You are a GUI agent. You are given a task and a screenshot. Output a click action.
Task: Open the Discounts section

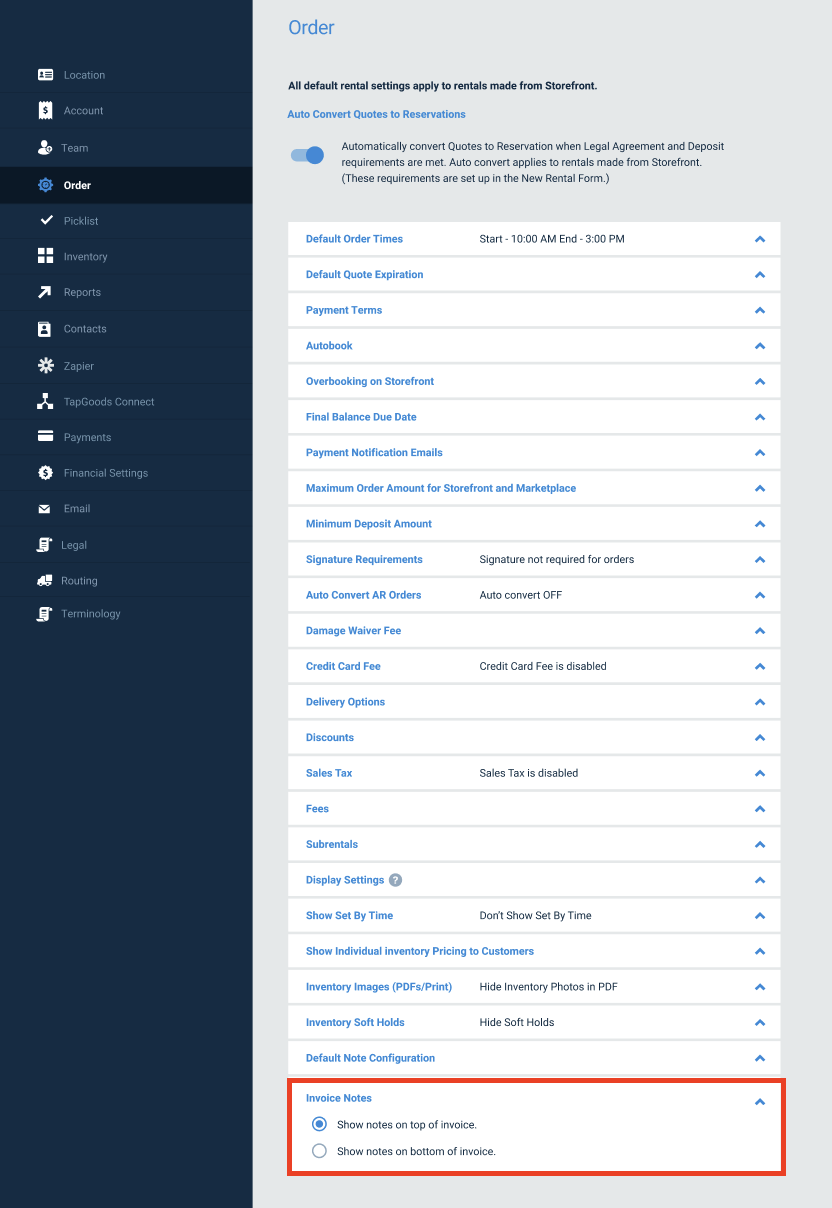tap(534, 738)
